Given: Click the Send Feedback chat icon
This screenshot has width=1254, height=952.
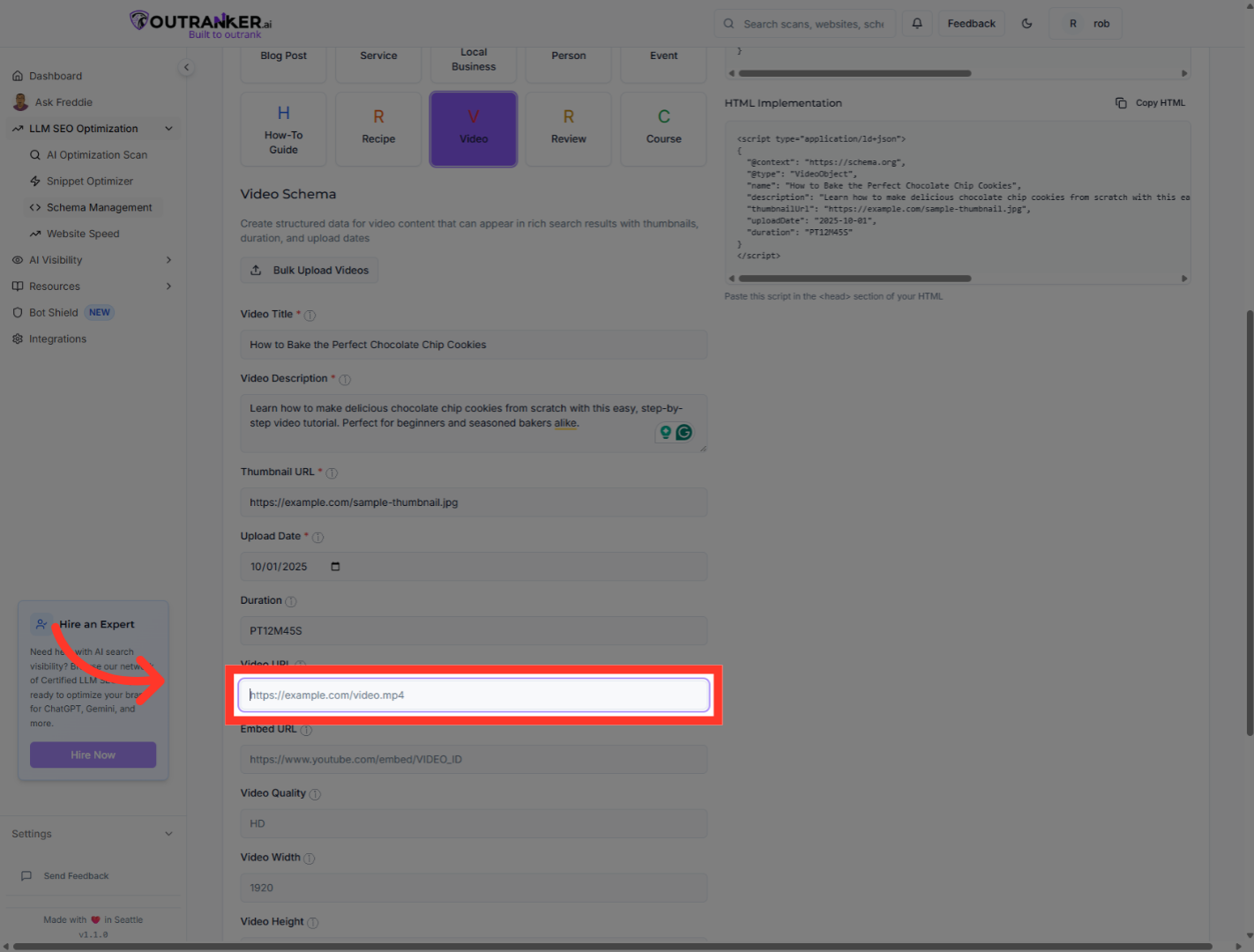Looking at the screenshot, I should (x=26, y=876).
